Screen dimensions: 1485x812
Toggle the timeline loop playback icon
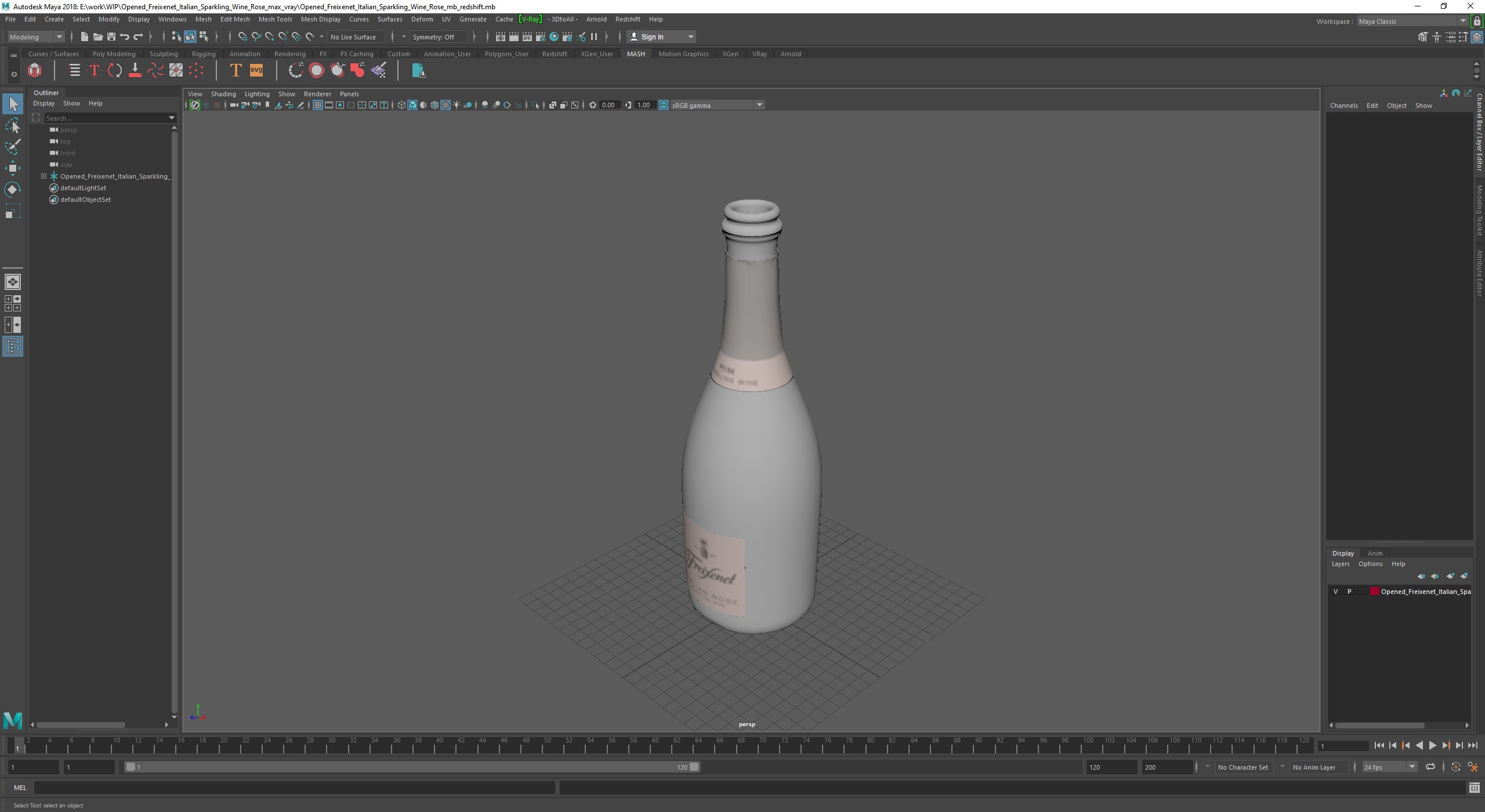click(1430, 767)
